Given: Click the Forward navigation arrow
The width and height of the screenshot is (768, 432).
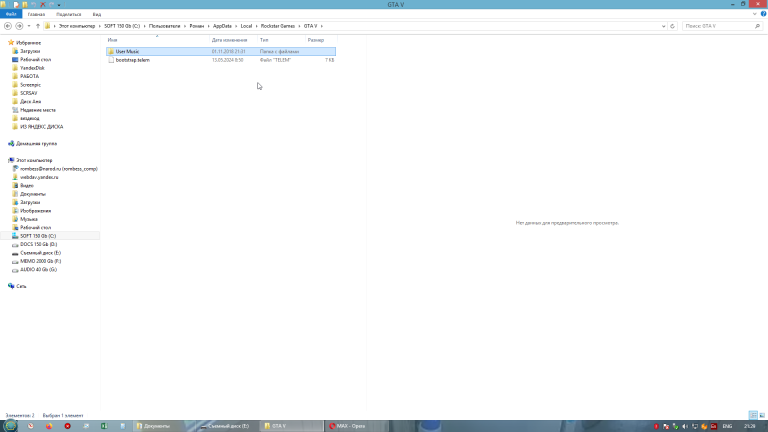Looking at the screenshot, I should coord(19,26).
